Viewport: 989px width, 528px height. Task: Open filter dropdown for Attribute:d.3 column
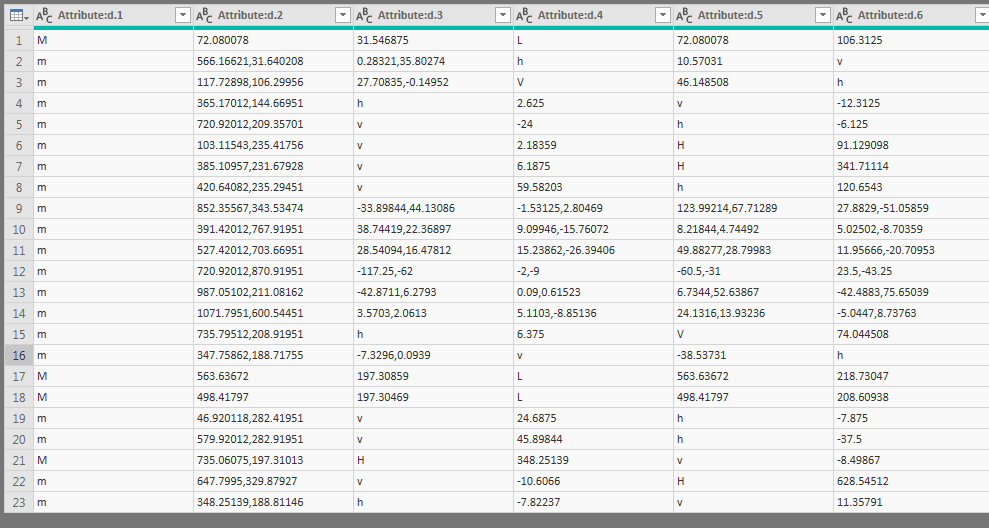[503, 16]
